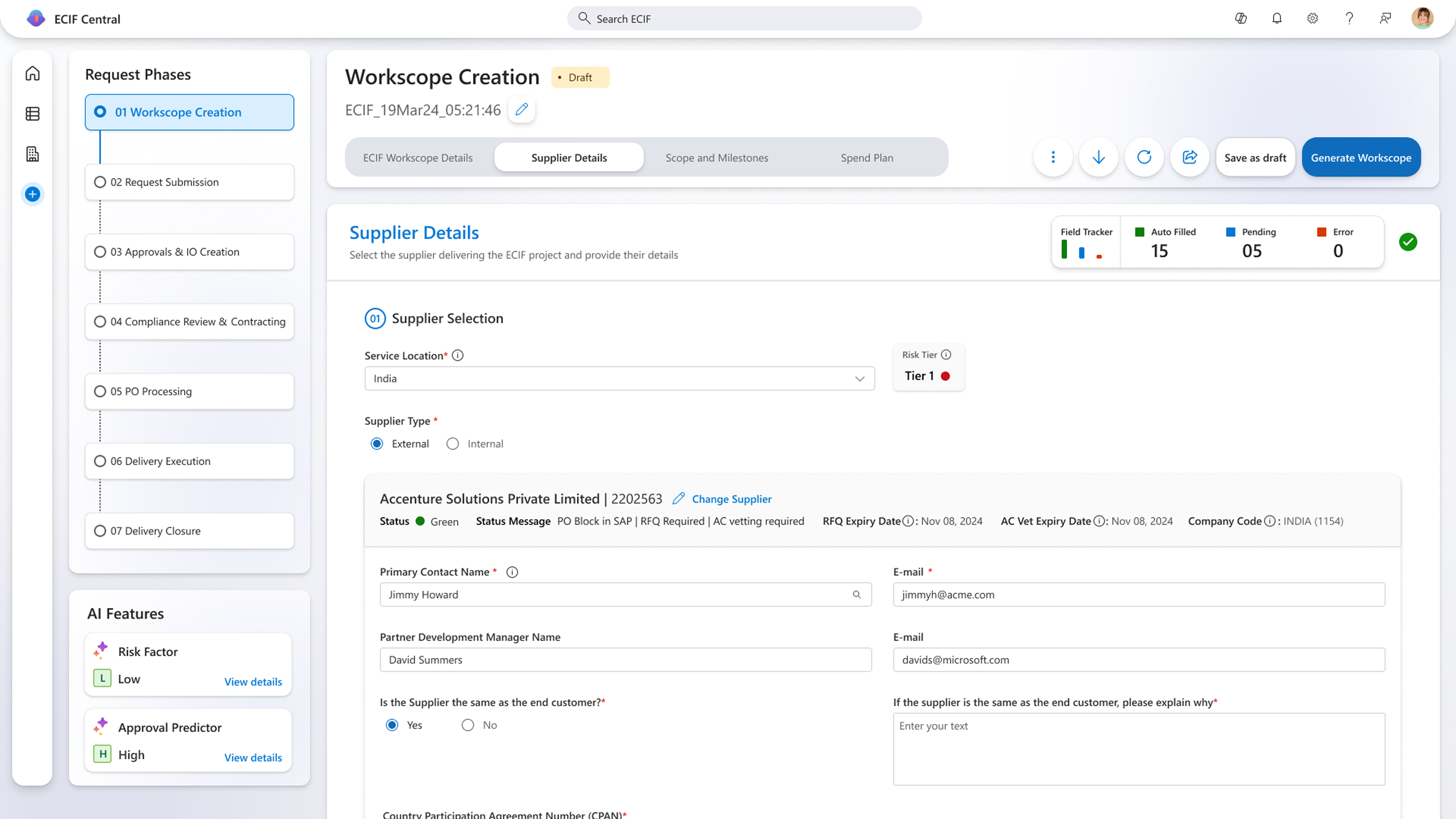Switch to Scope and Milestones tab
Image resolution: width=1456 pixels, height=819 pixels.
717,158
